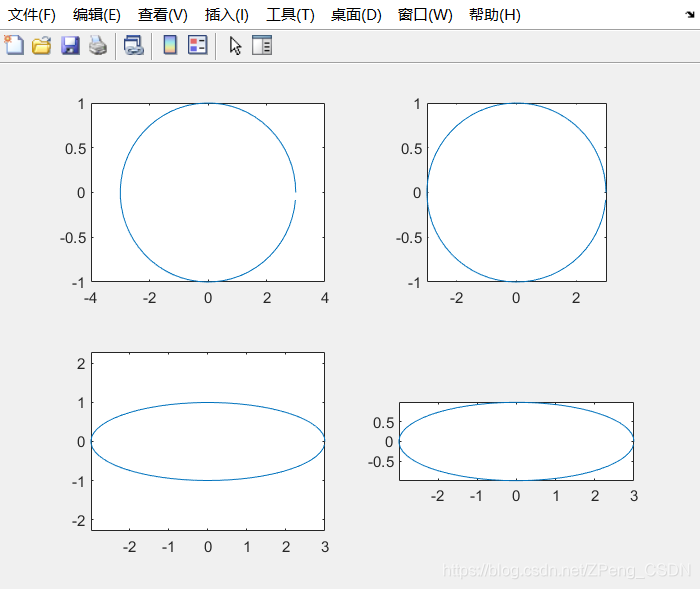Select the top-left circle plot axes

[x=208, y=192]
